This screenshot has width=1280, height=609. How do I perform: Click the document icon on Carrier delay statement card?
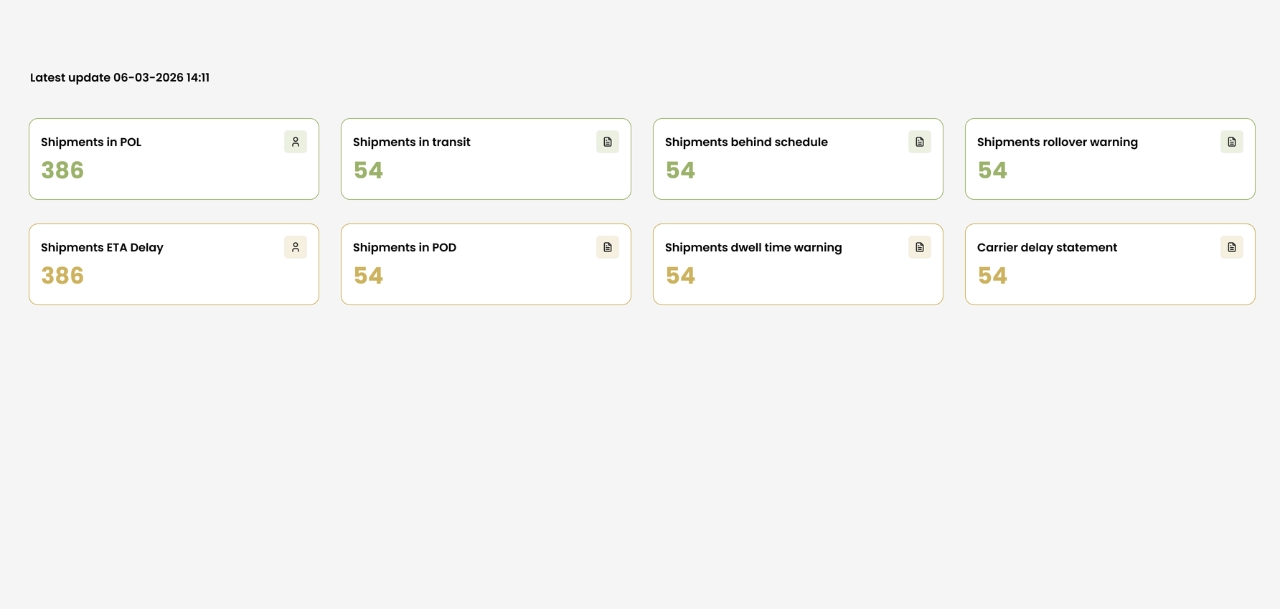point(1231,247)
